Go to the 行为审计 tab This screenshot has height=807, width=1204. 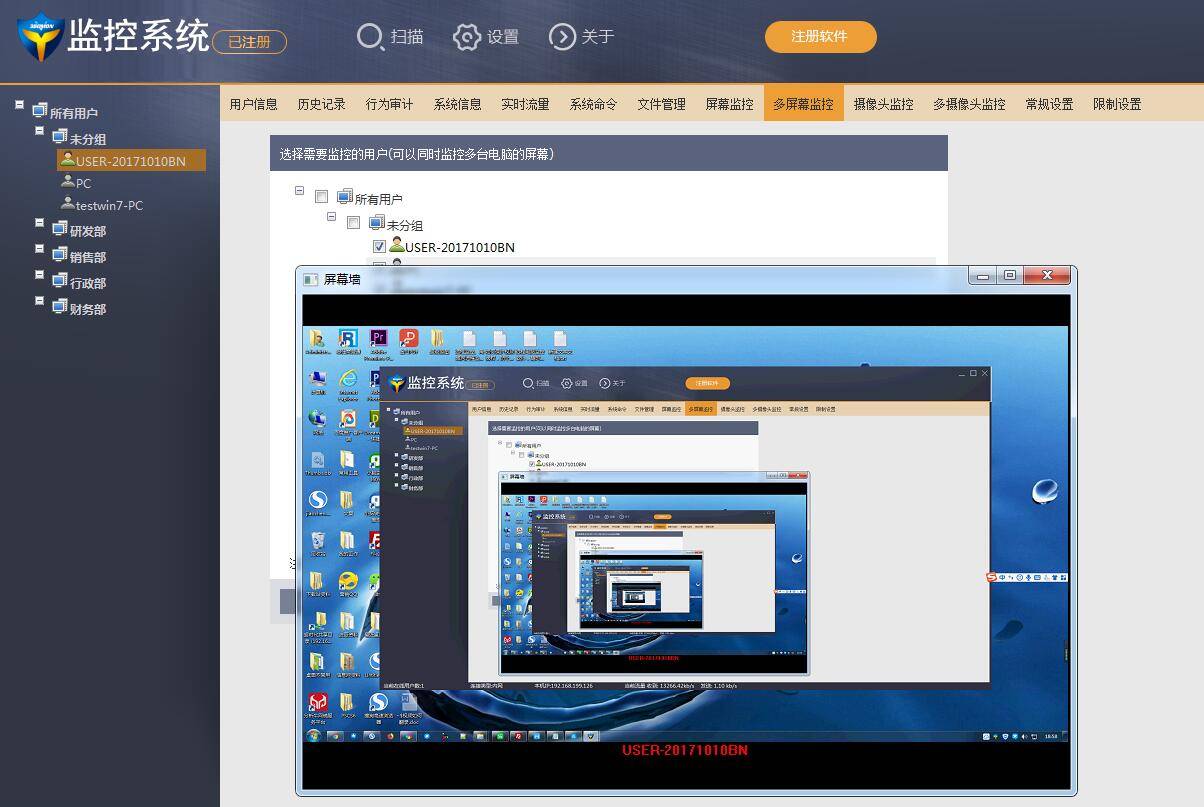390,104
